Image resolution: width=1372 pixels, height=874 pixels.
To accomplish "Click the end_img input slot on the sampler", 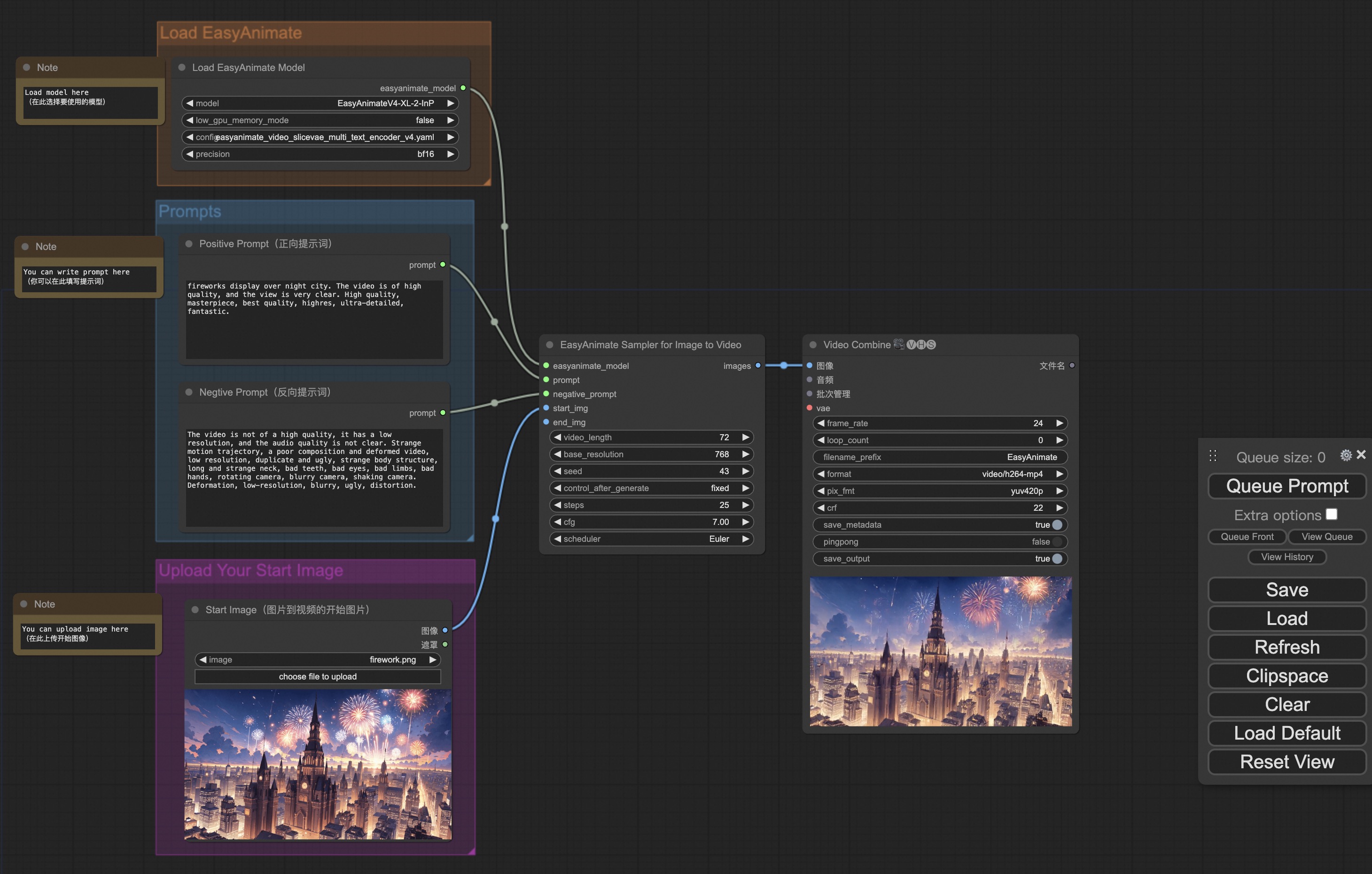I will pos(546,422).
